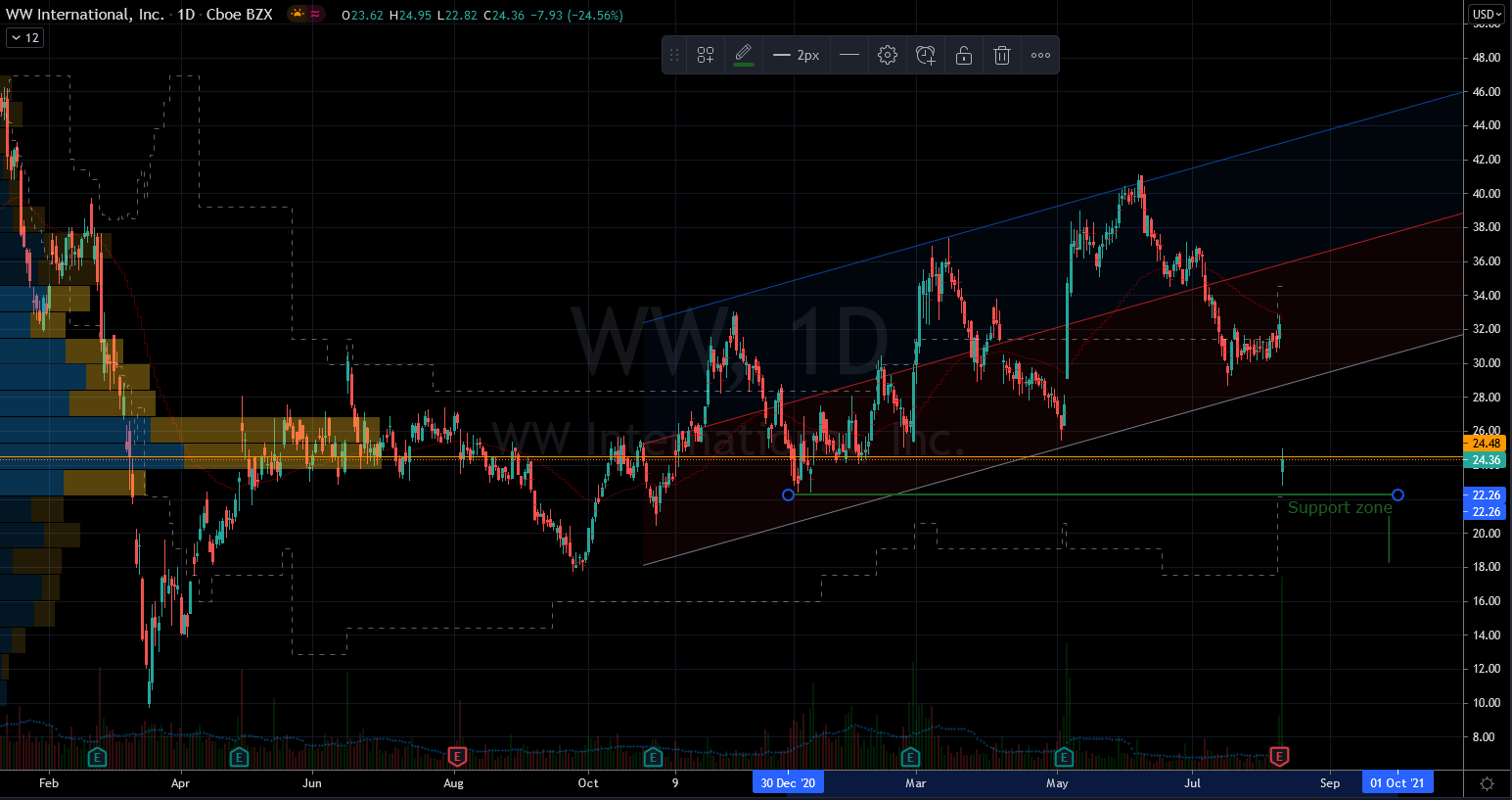Click the 24.36 last price label
This screenshot has width=1512, height=800.
click(x=1486, y=460)
